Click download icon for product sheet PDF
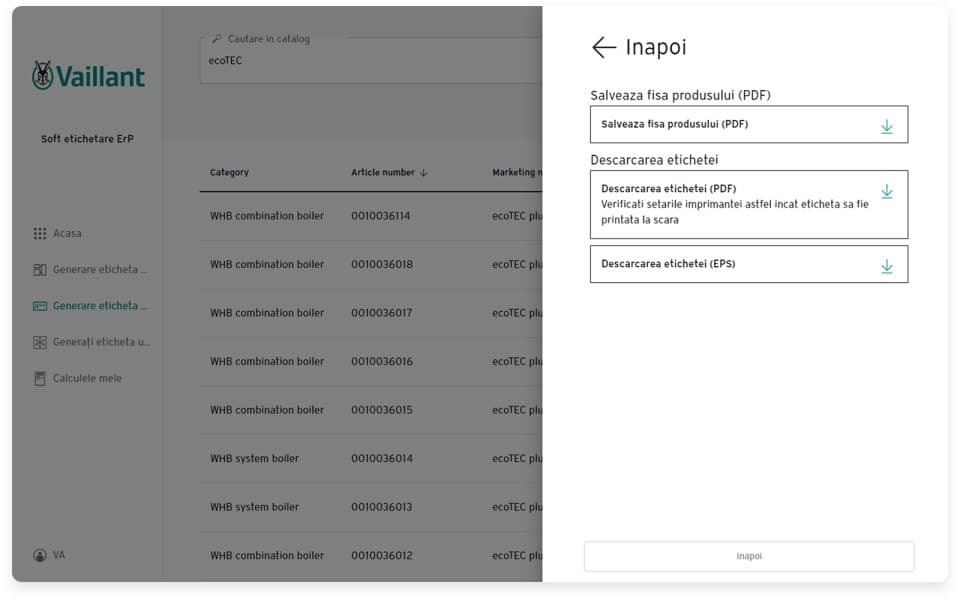Viewport: 960px width, 600px height. (886, 126)
